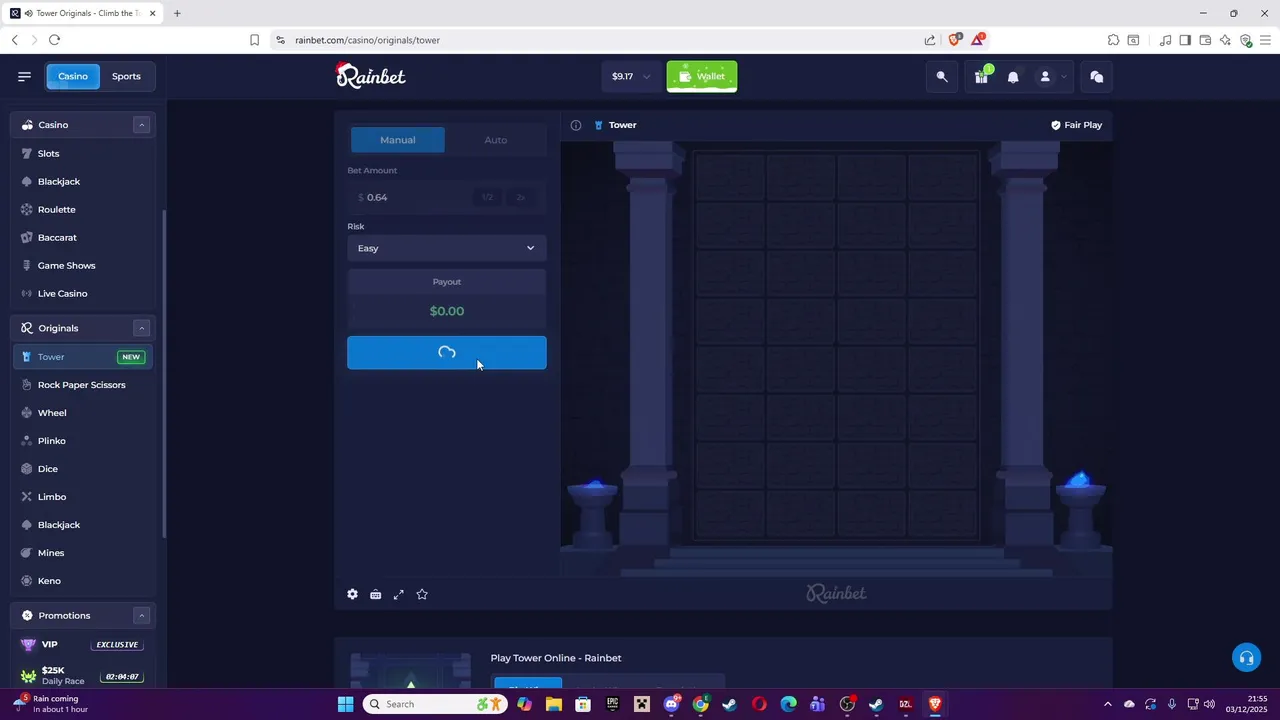Switch to Casino mode toggle
Image resolution: width=1280 pixels, height=720 pixels.
pyautogui.click(x=73, y=76)
